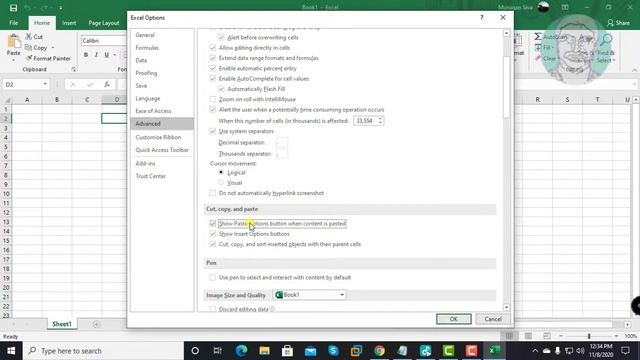Open Image Size and Quality Book1 dropdown

(309, 295)
